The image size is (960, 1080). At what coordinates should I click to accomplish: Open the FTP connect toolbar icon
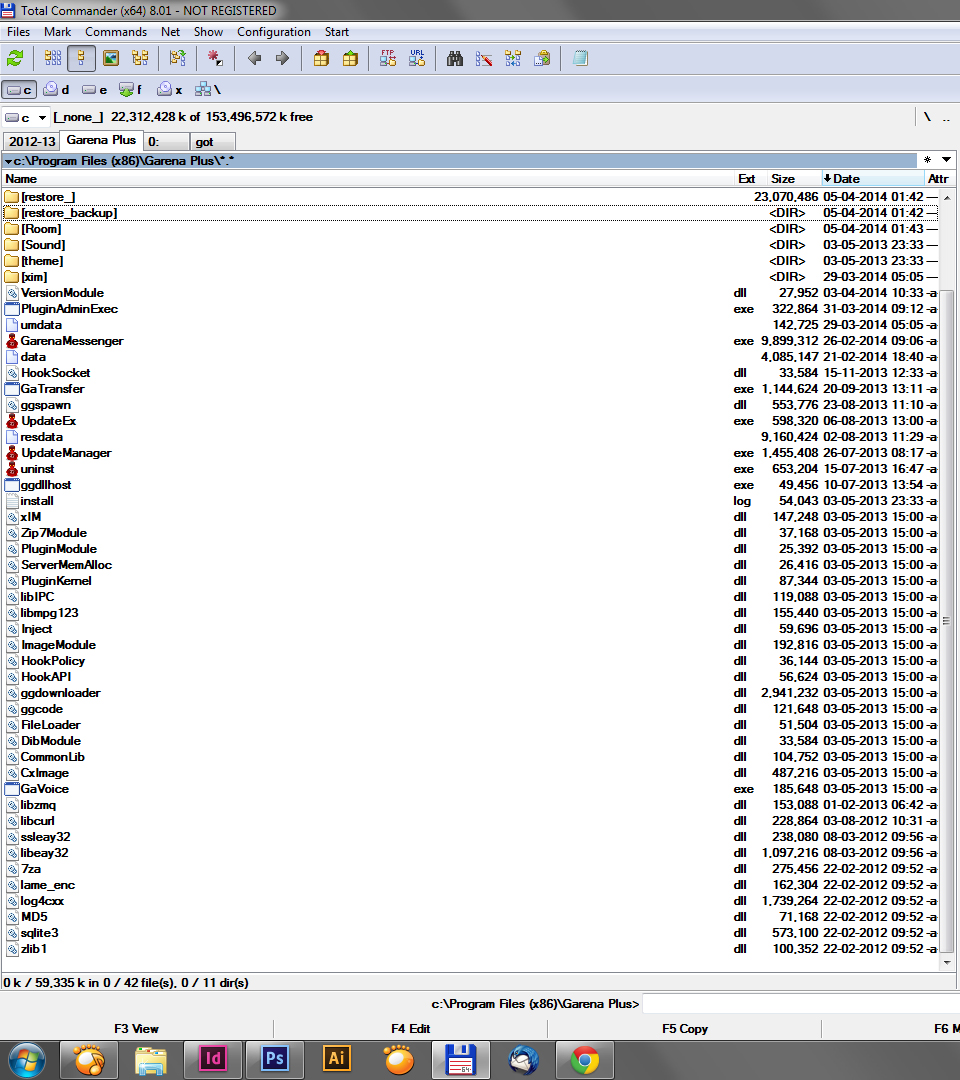click(x=388, y=59)
